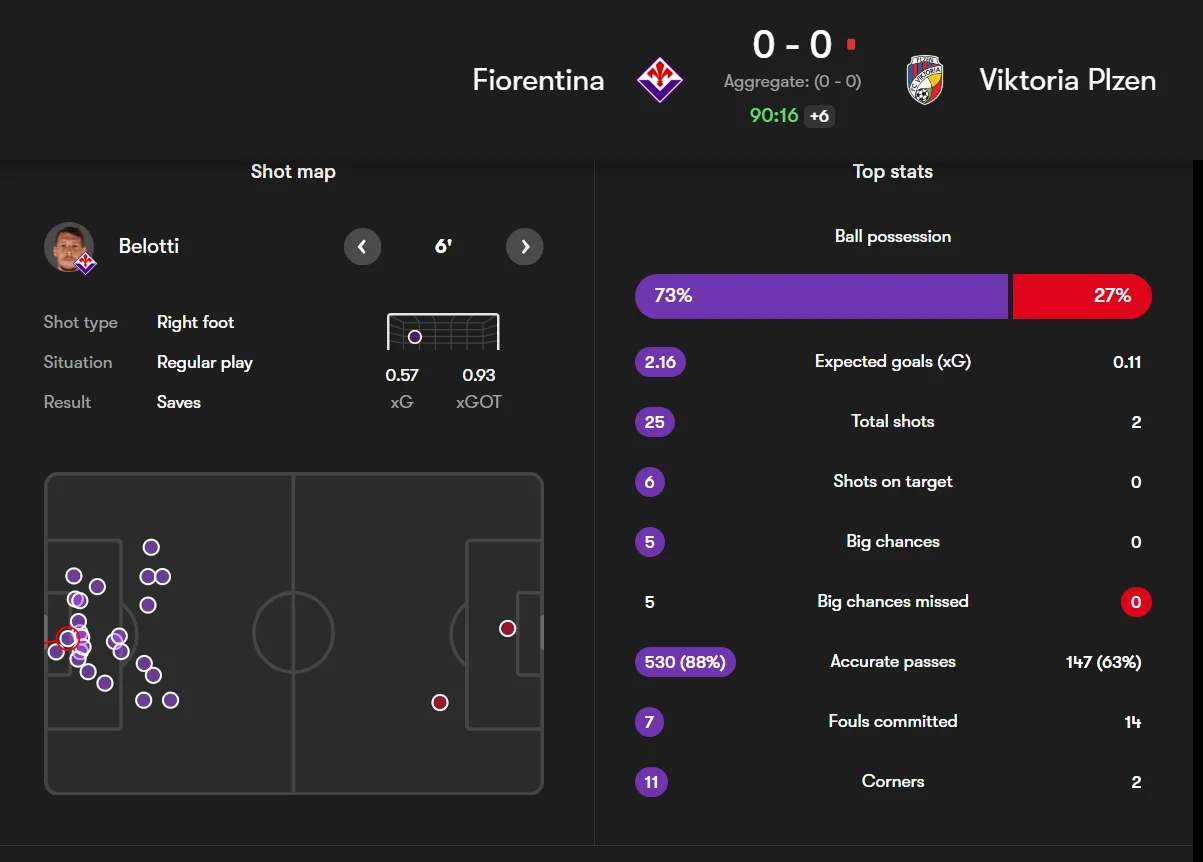1203x862 pixels.
Task: Click the Shot map heading
Action: click(x=293, y=172)
